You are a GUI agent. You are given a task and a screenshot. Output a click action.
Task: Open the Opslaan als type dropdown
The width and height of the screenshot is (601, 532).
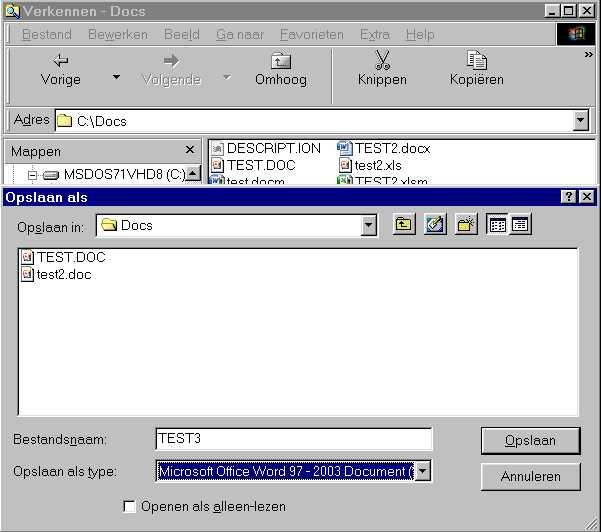(x=422, y=471)
